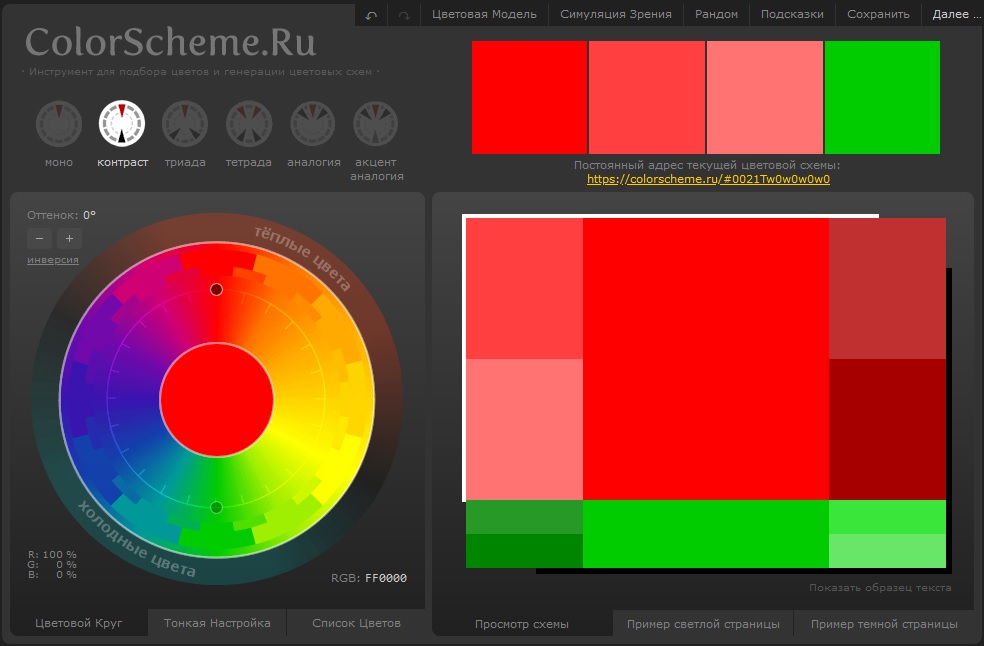
Task: Click the medium red top swatch
Action: point(647,97)
